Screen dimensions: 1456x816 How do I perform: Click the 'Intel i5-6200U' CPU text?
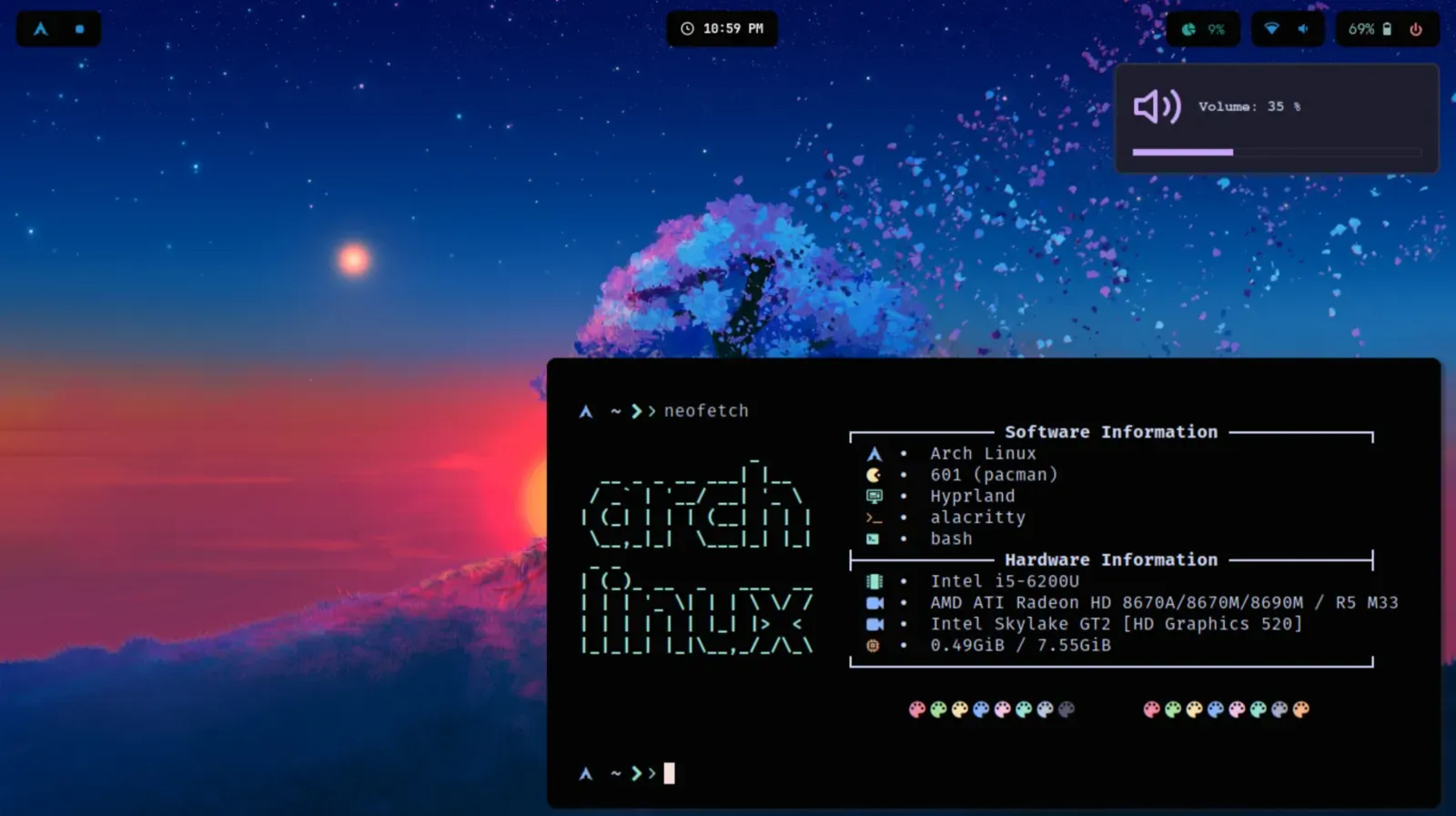click(x=1005, y=581)
